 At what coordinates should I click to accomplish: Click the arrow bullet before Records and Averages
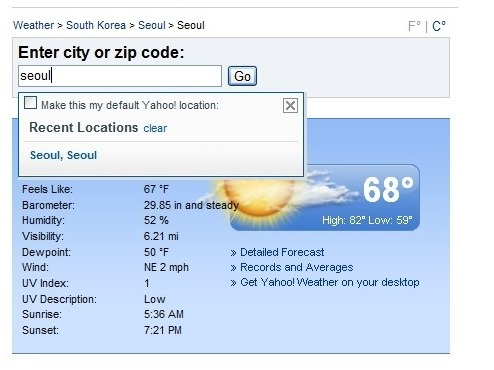coord(233,268)
